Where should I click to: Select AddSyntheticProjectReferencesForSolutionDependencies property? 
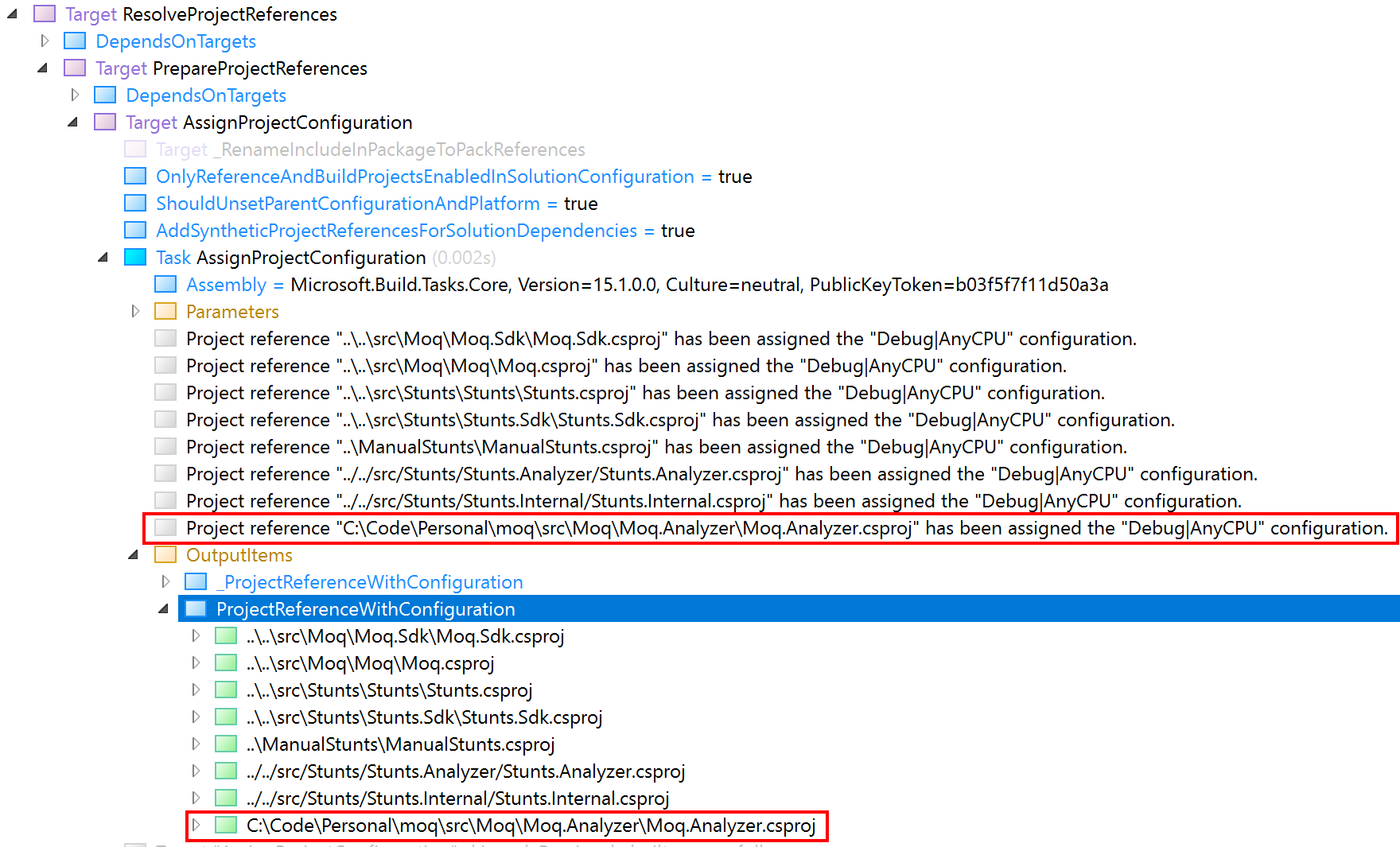[x=426, y=231]
